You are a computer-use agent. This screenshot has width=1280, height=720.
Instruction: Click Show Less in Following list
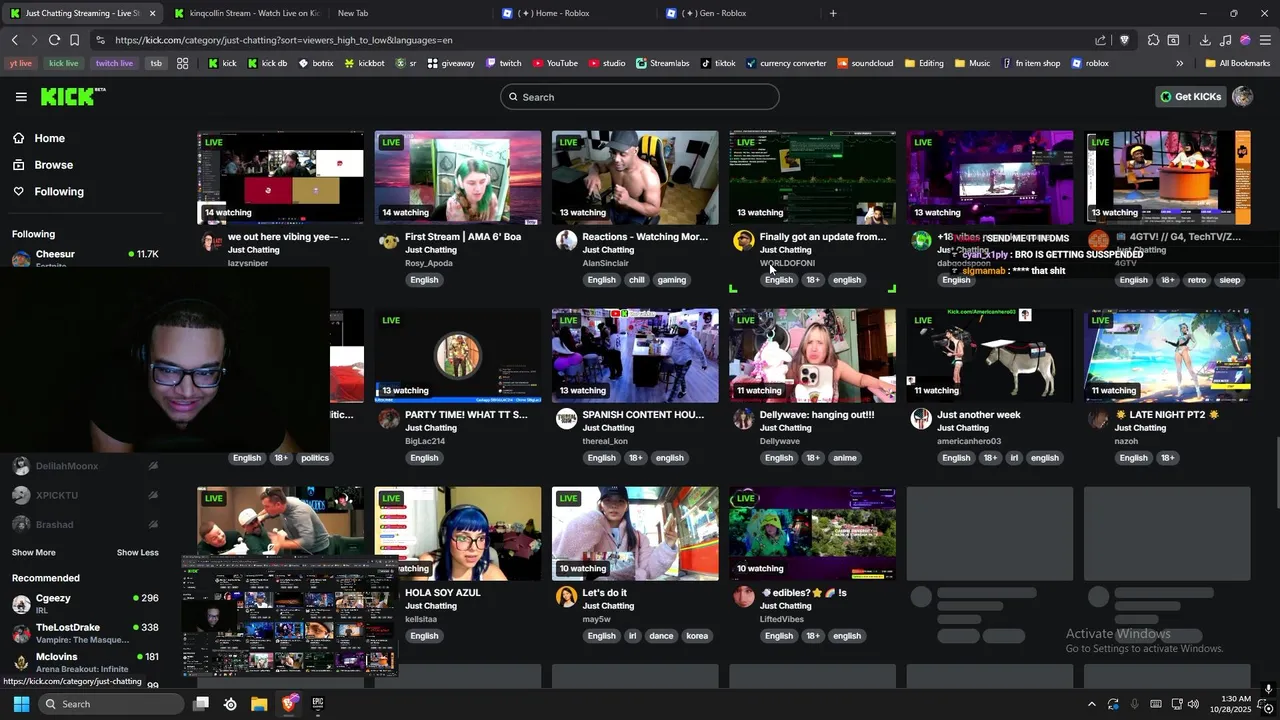[x=137, y=552]
